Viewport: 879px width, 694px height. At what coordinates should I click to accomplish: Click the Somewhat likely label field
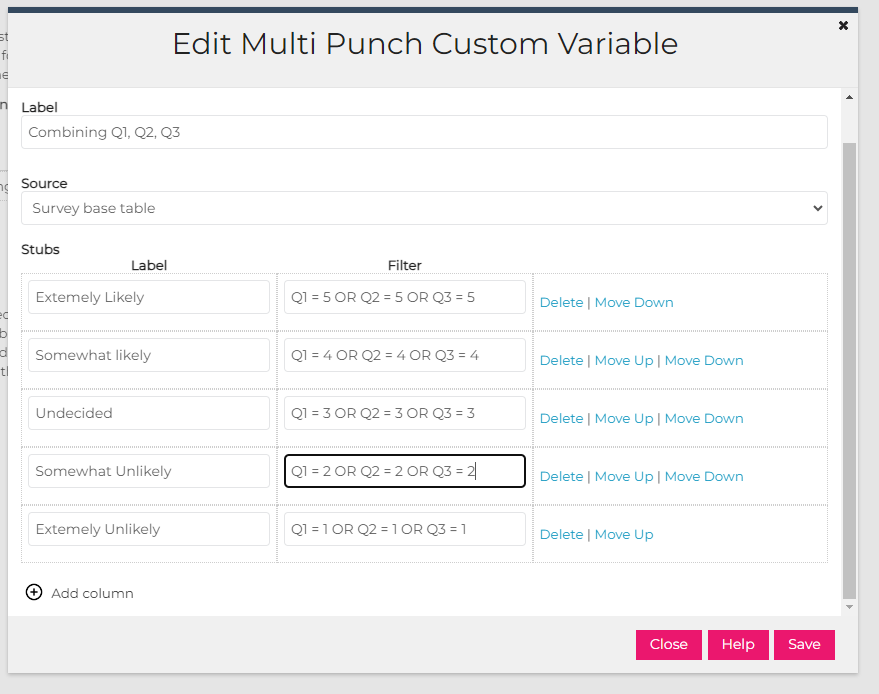(149, 355)
